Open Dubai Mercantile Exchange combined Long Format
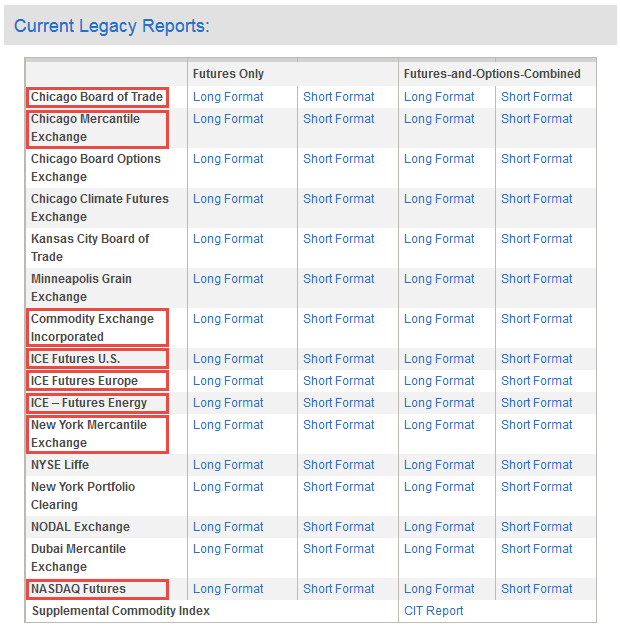This screenshot has height=627, width=620. point(439,549)
